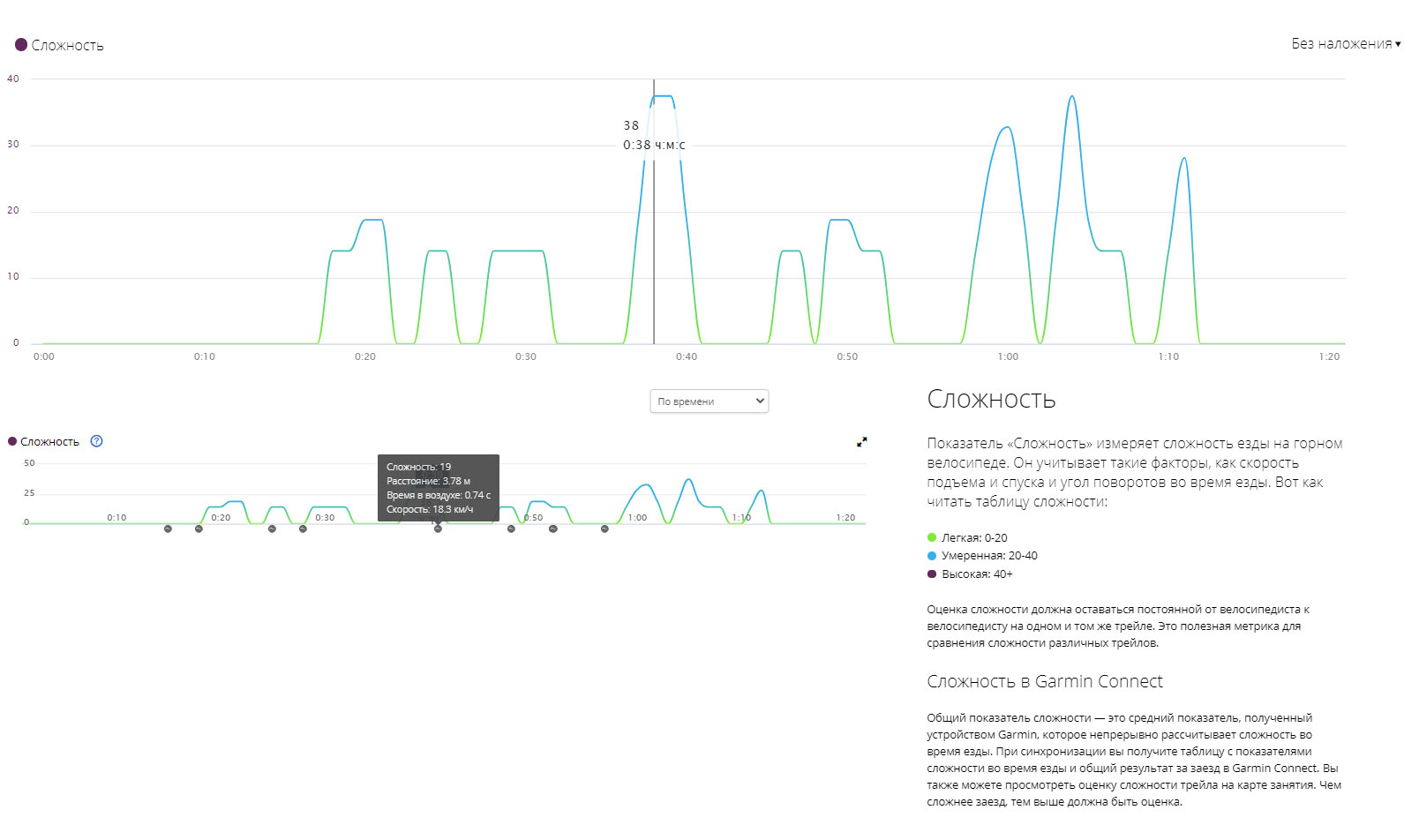Click the 1:00 label on top chart axis

1008,357
